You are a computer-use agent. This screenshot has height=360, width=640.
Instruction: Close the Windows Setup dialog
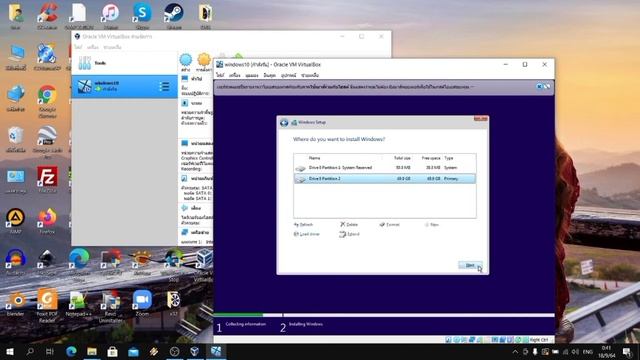pyautogui.click(x=481, y=119)
